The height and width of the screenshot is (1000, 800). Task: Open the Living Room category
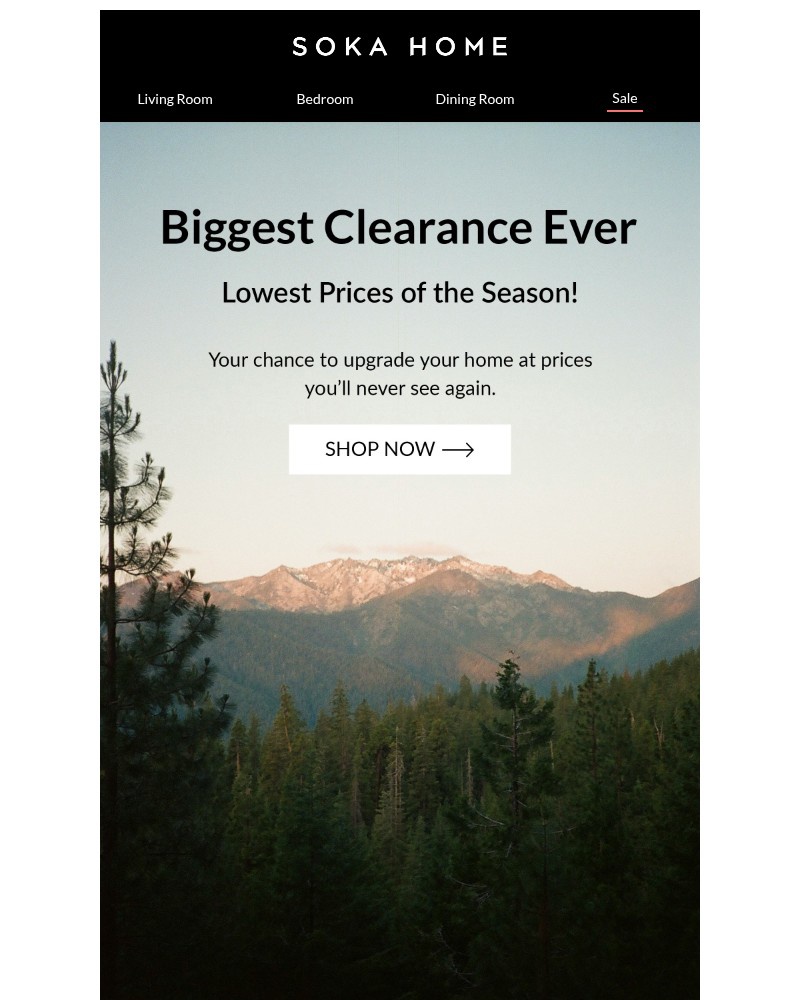pyautogui.click(x=175, y=99)
